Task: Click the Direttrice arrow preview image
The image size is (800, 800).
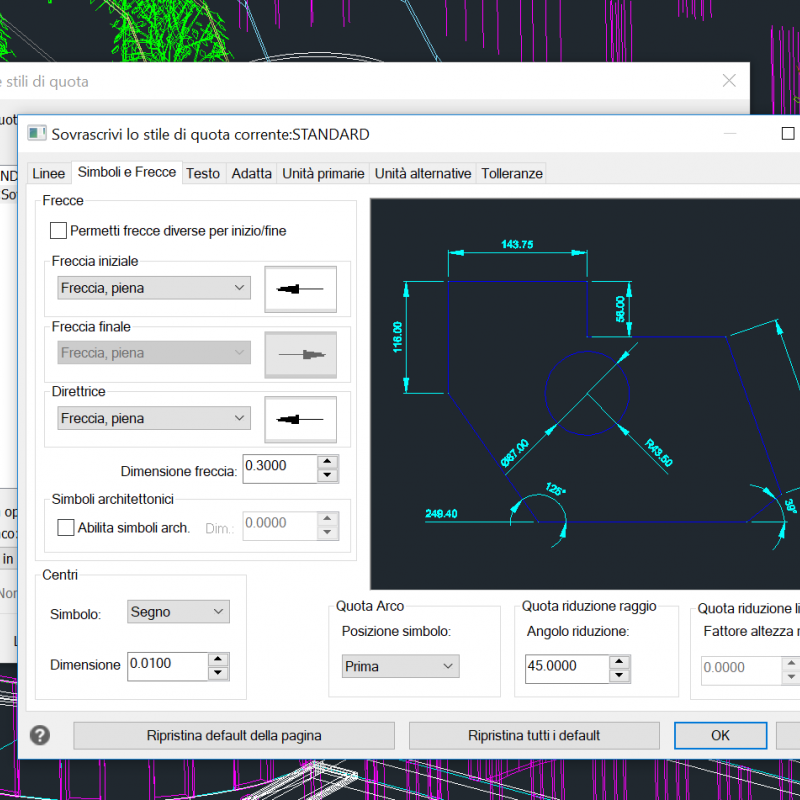Action: click(300, 418)
